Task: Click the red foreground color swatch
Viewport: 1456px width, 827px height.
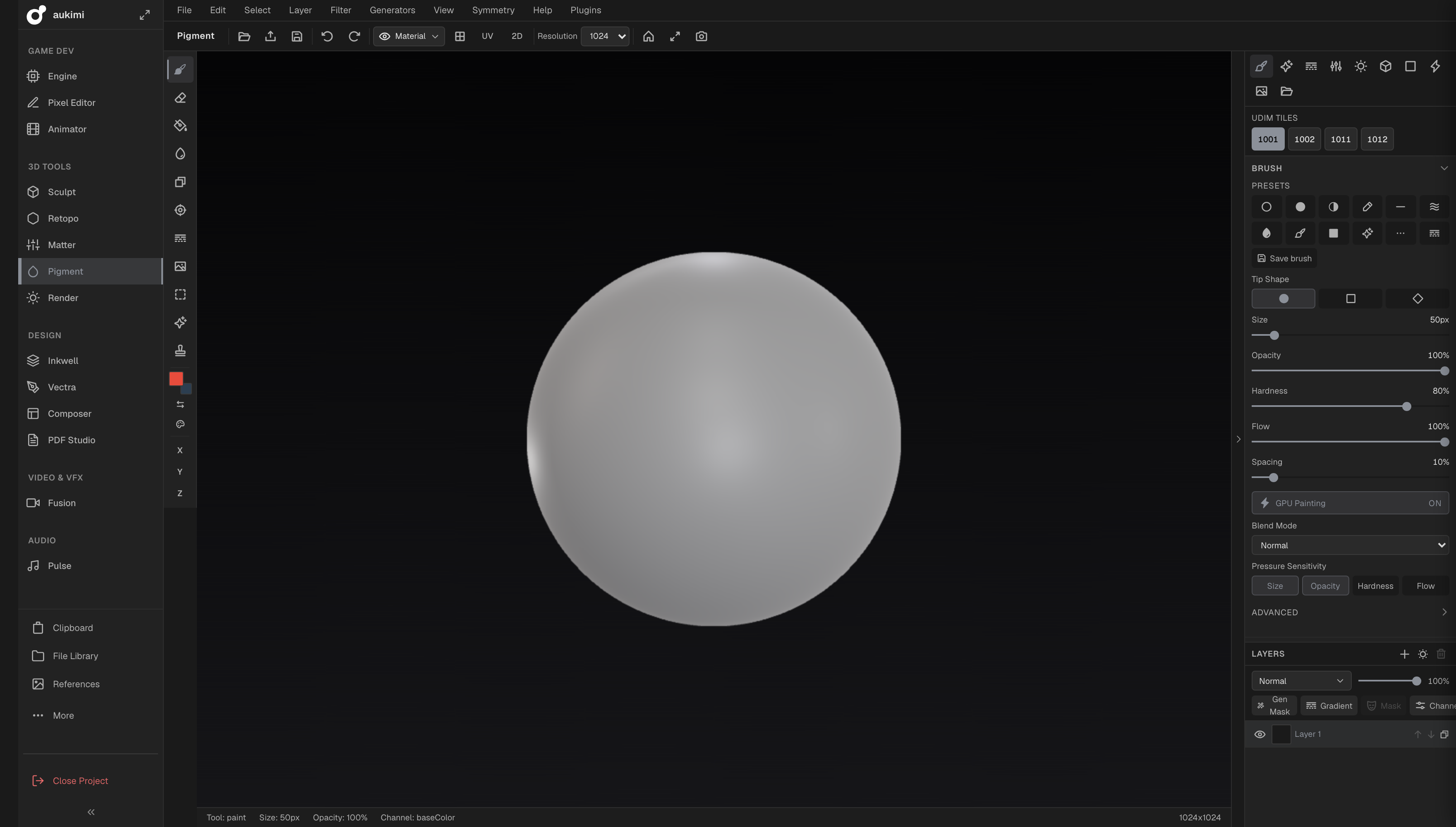Action: [x=175, y=379]
